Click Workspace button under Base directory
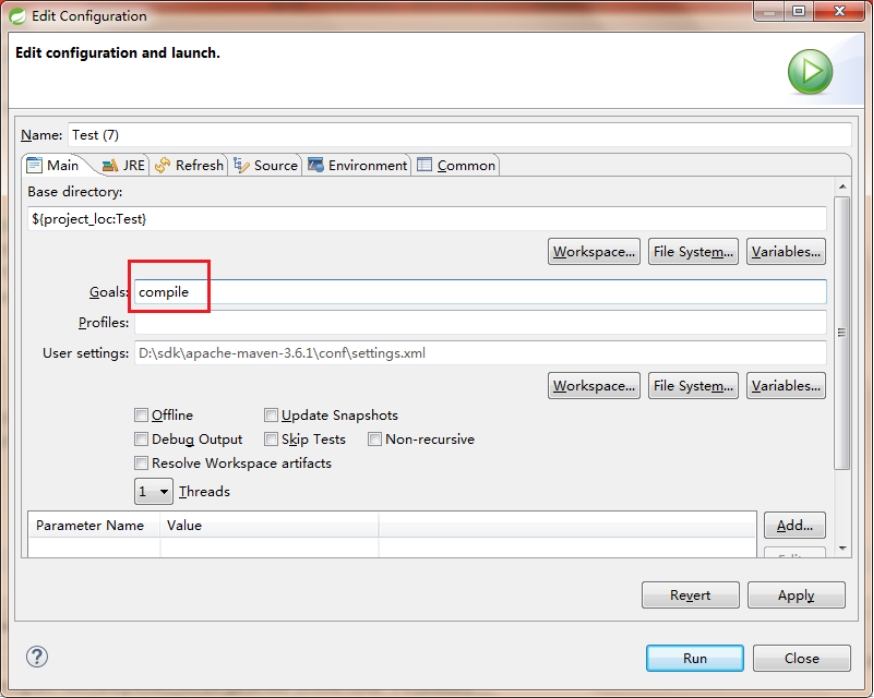The width and height of the screenshot is (874, 698). tap(594, 251)
